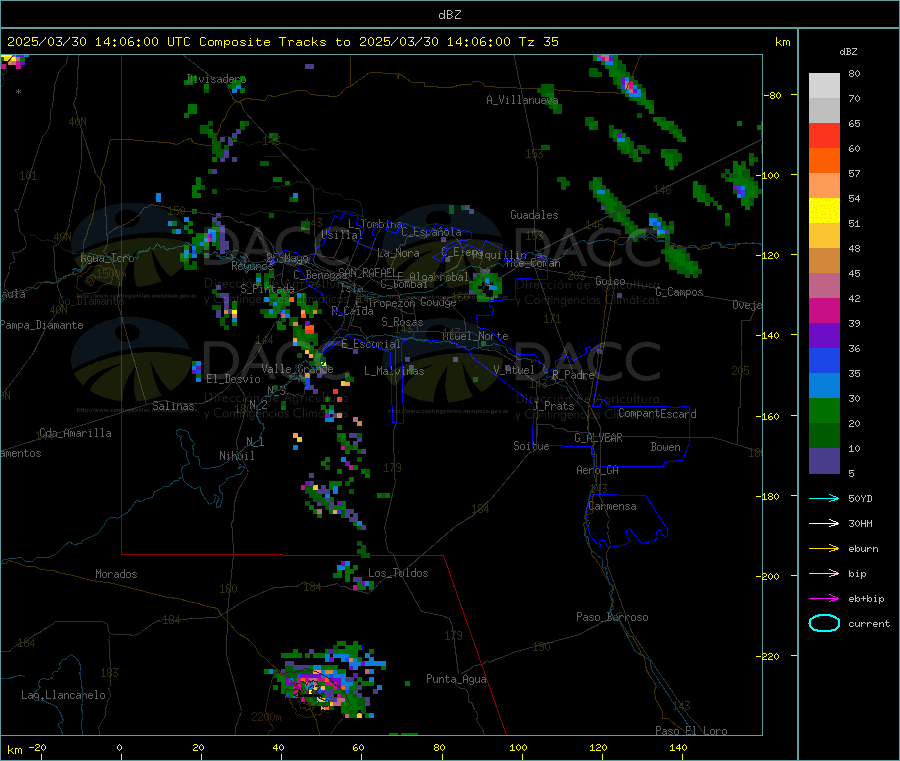Click the radar echo cluster near Los_Toldos

[352, 576]
